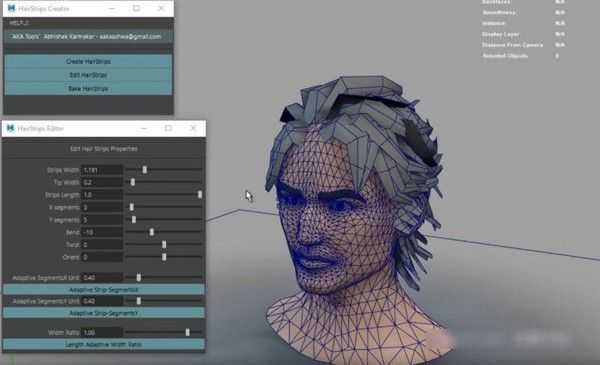
Task: Focus the X segments value field
Action: (102, 207)
